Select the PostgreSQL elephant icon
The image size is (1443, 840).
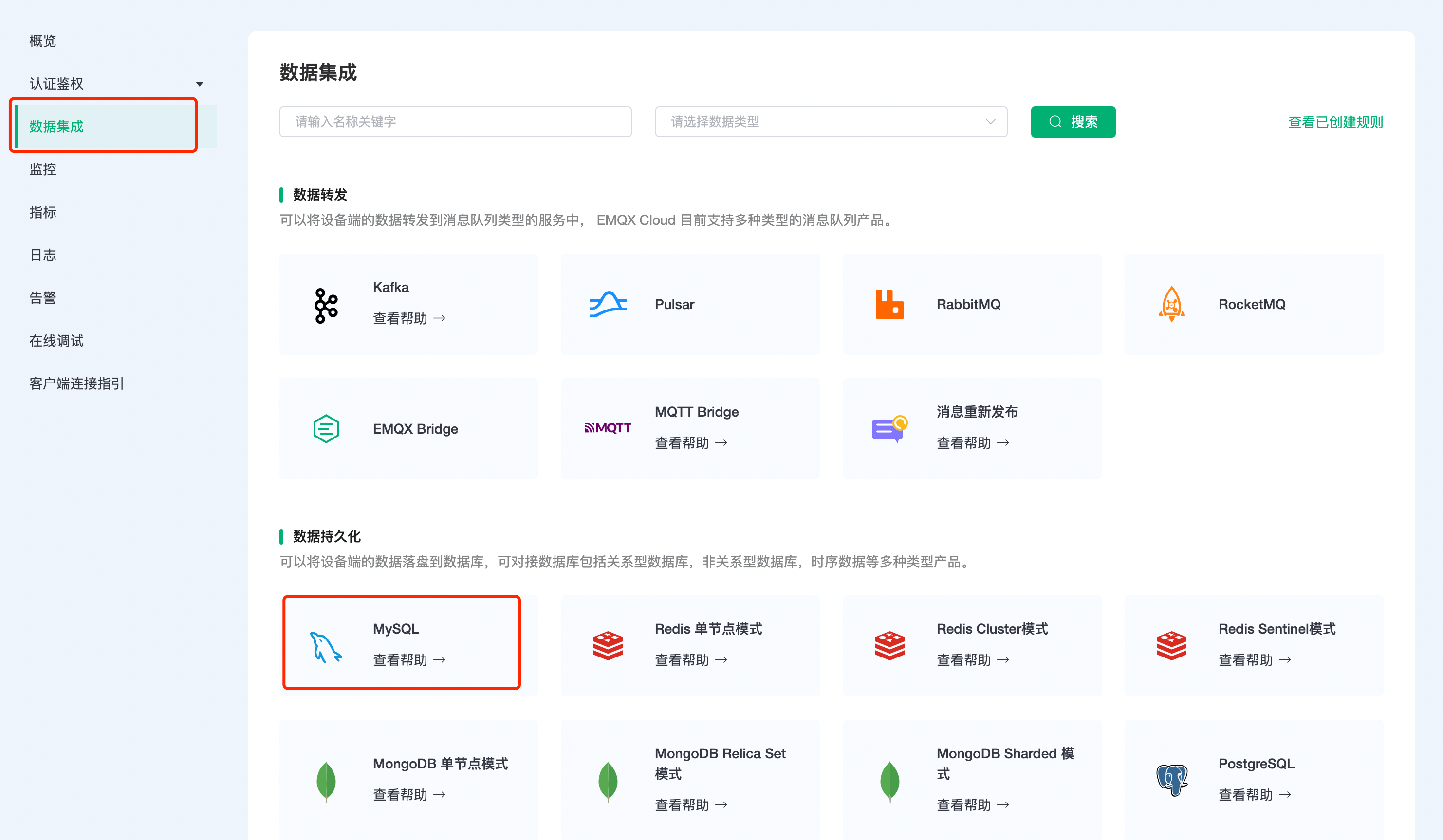tap(1171, 779)
